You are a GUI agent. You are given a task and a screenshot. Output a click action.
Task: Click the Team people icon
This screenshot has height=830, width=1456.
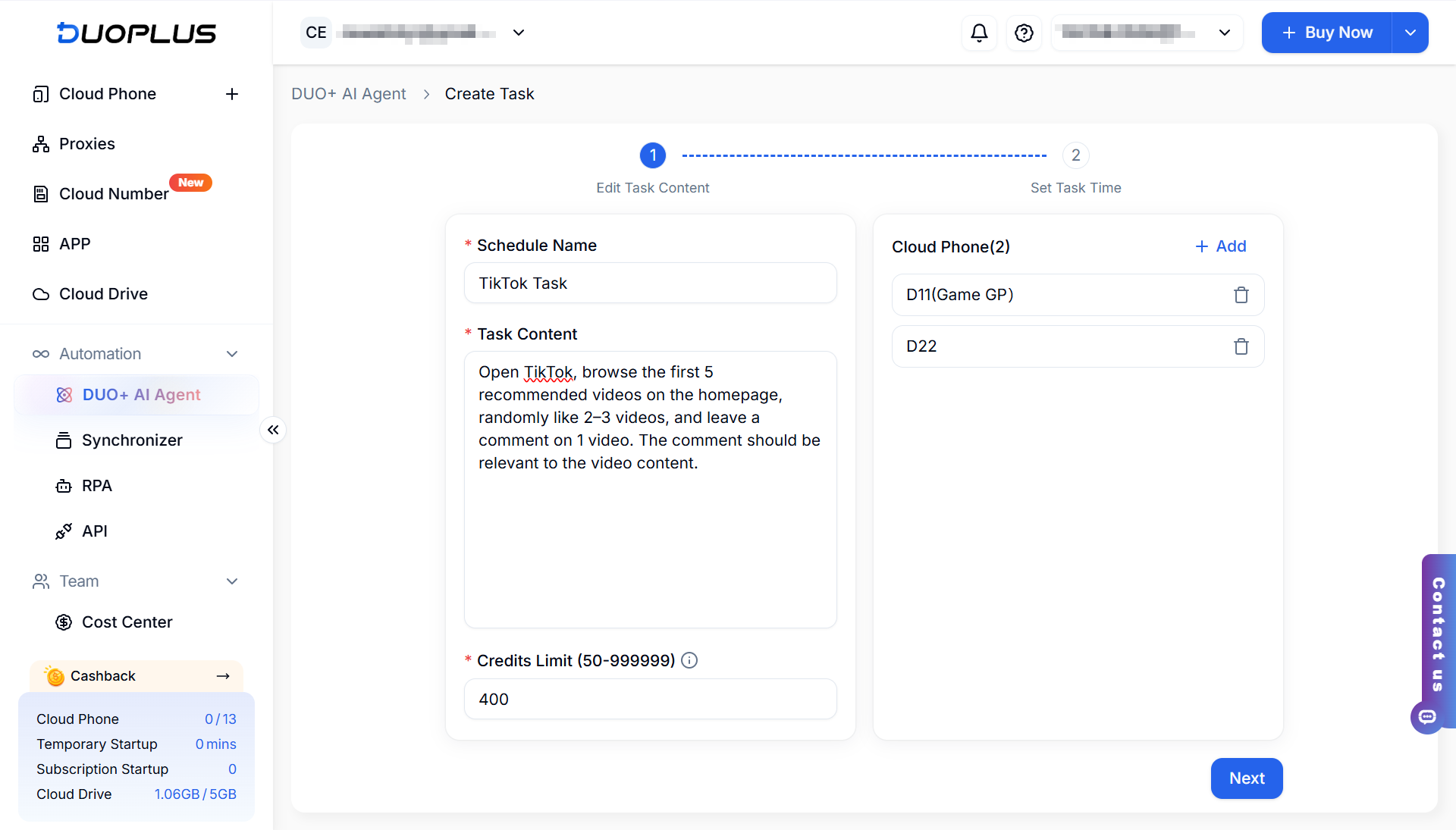[x=41, y=581]
